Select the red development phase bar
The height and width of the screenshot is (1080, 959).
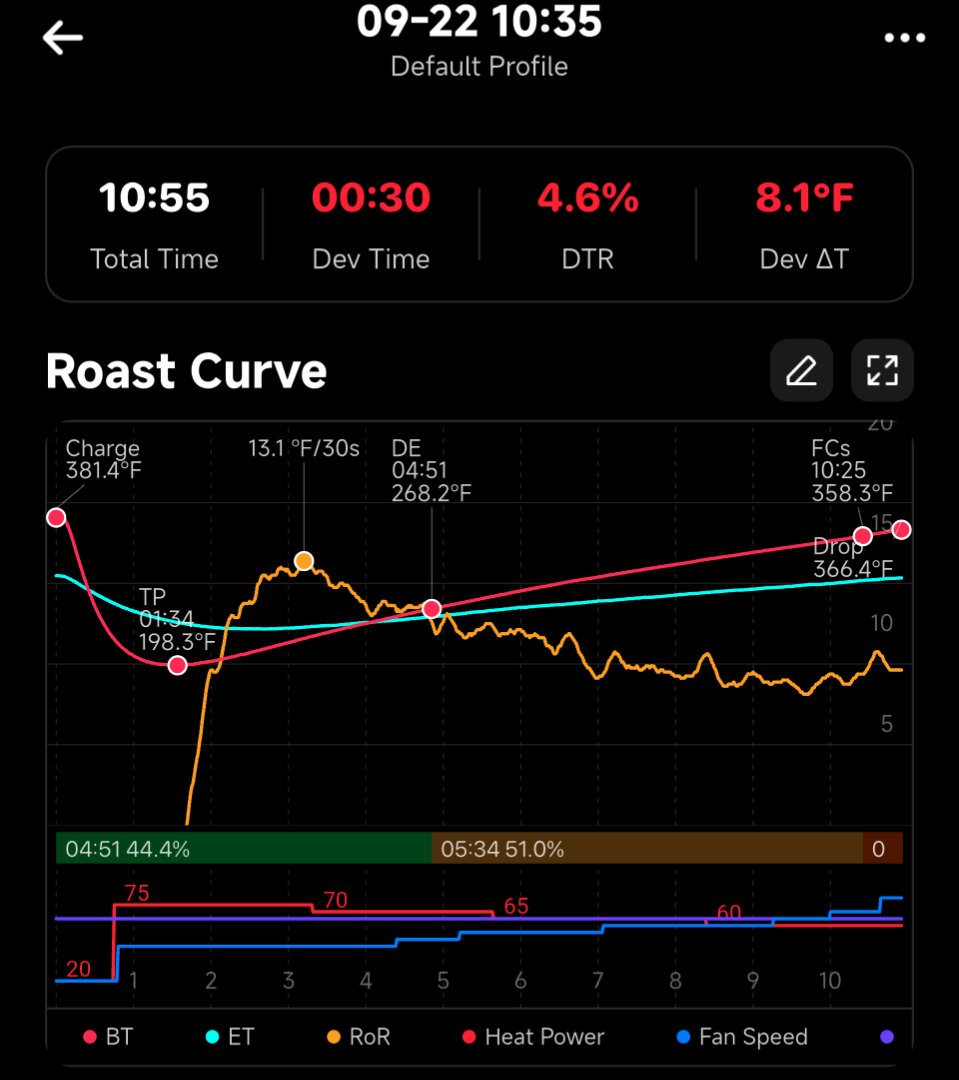(883, 849)
